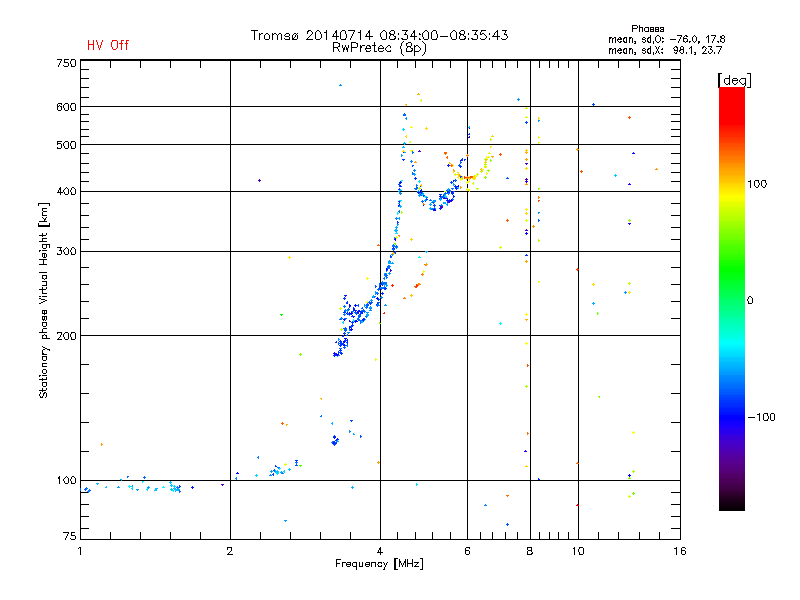Click the x-axis tick label '8'
This screenshot has width=800, height=600.
pyautogui.click(x=530, y=551)
